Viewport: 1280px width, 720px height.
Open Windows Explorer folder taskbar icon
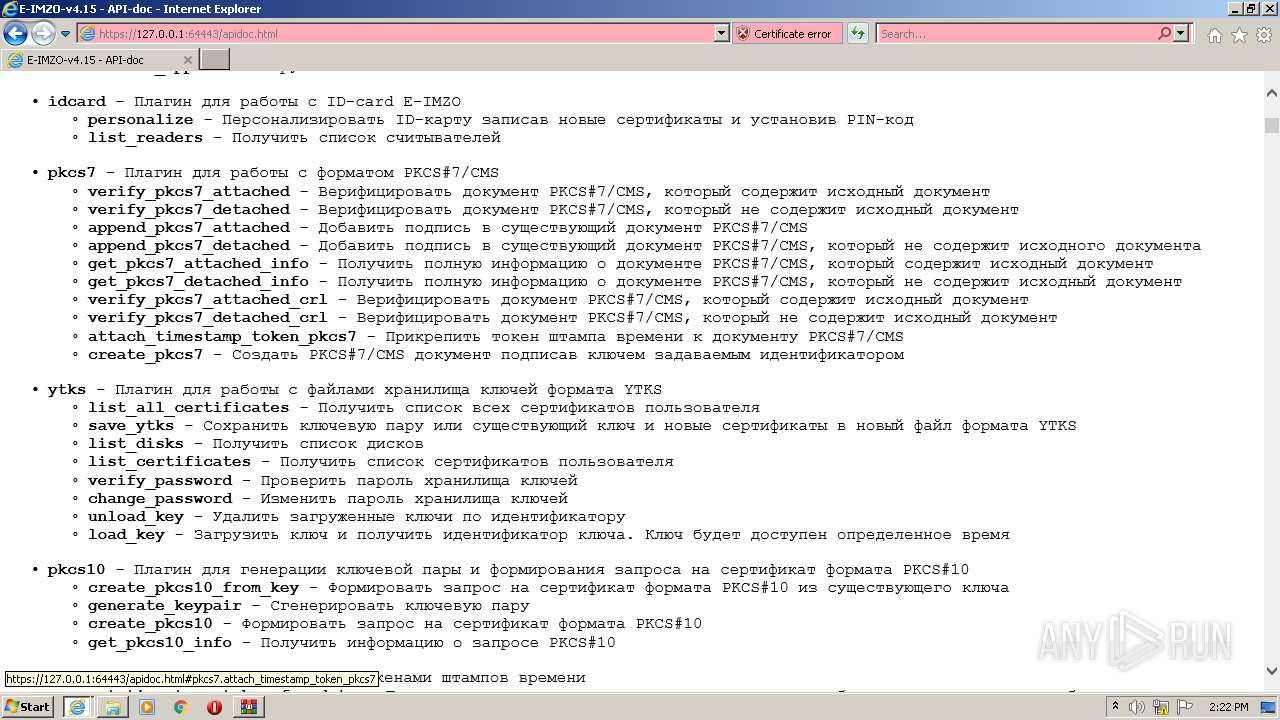click(113, 707)
